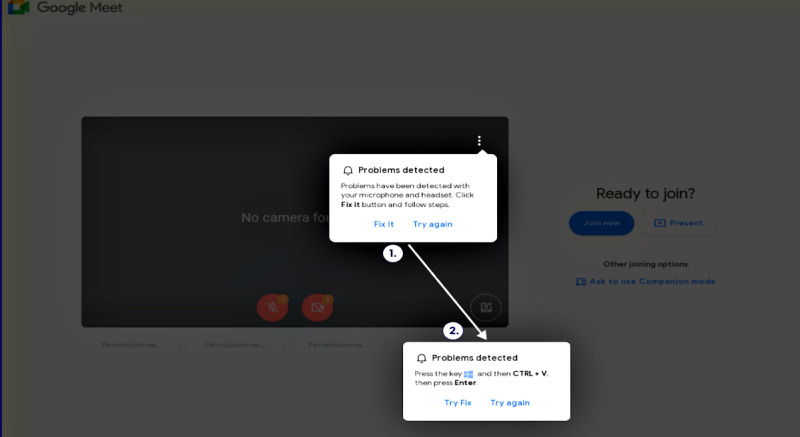Screen dimensions: 800x437
Task: Turn on the camera button
Action: [x=317, y=307]
